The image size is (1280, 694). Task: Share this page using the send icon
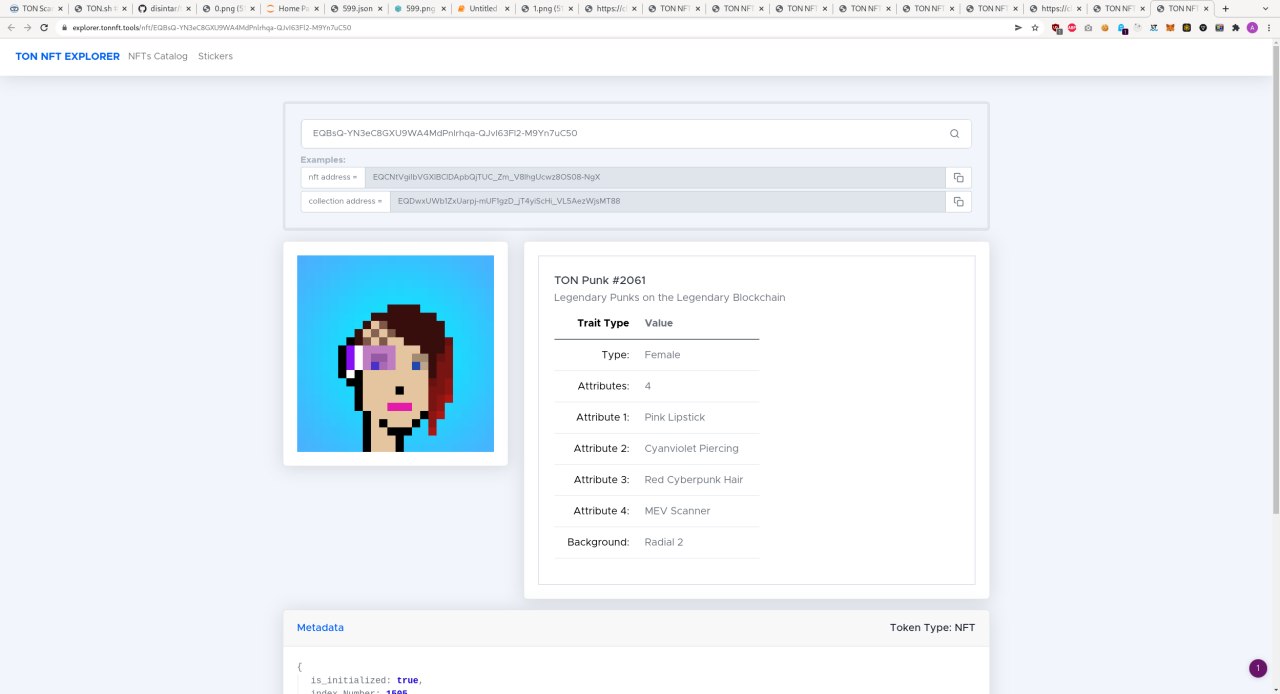[x=1019, y=27]
